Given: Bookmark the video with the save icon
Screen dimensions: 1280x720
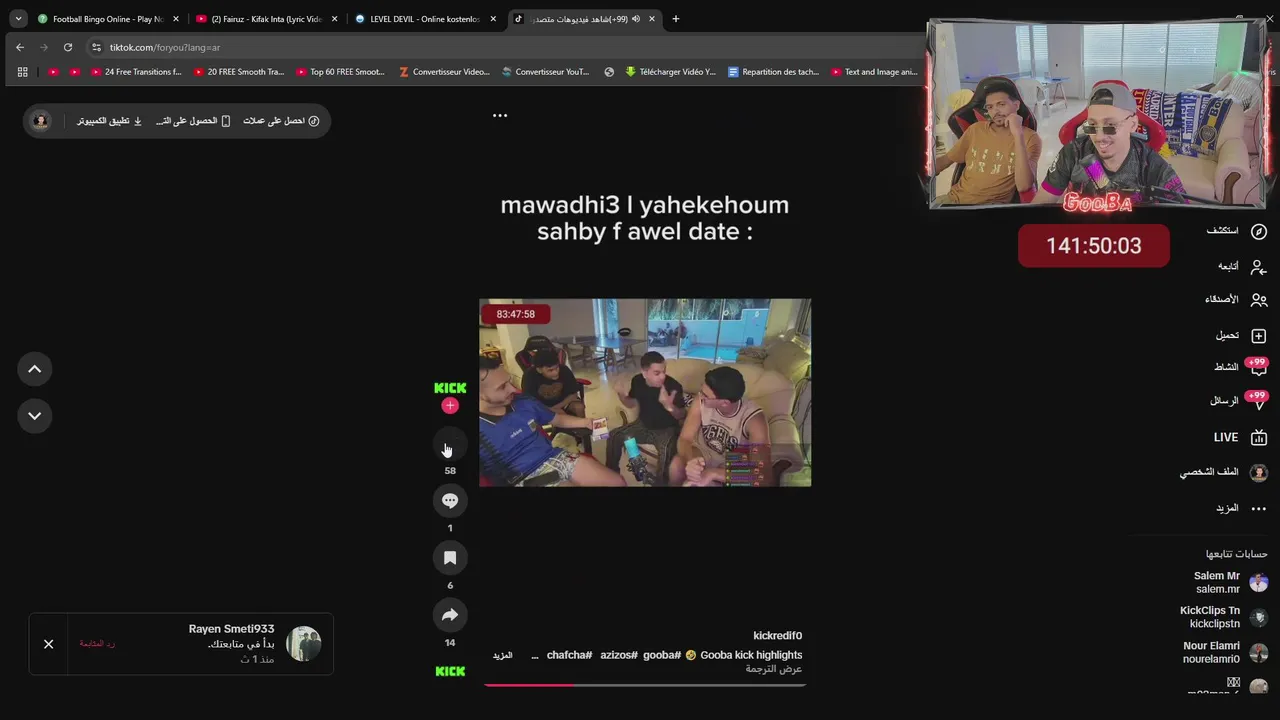Looking at the screenshot, I should tap(449, 558).
